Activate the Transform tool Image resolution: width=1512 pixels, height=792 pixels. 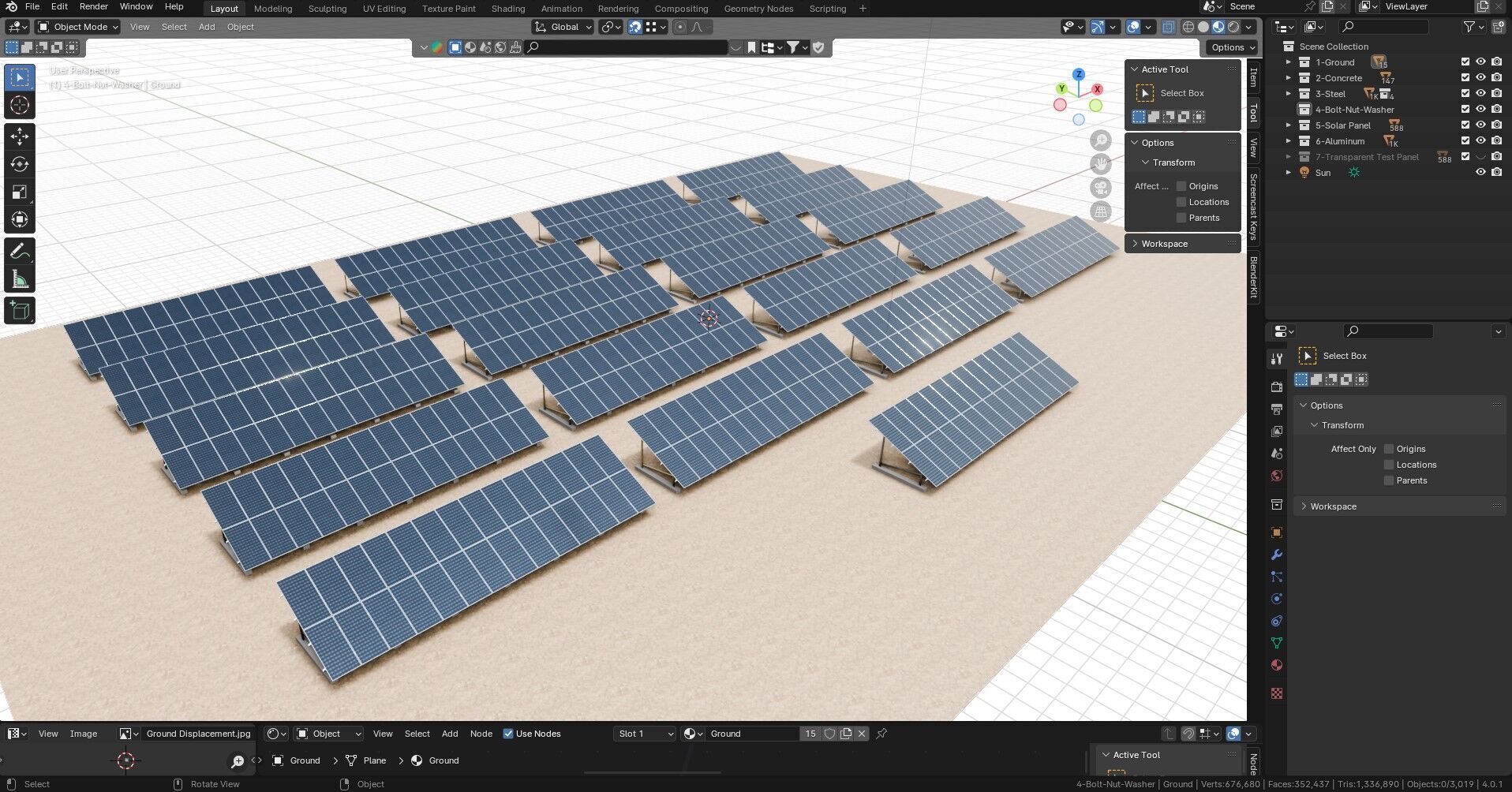pyautogui.click(x=20, y=219)
